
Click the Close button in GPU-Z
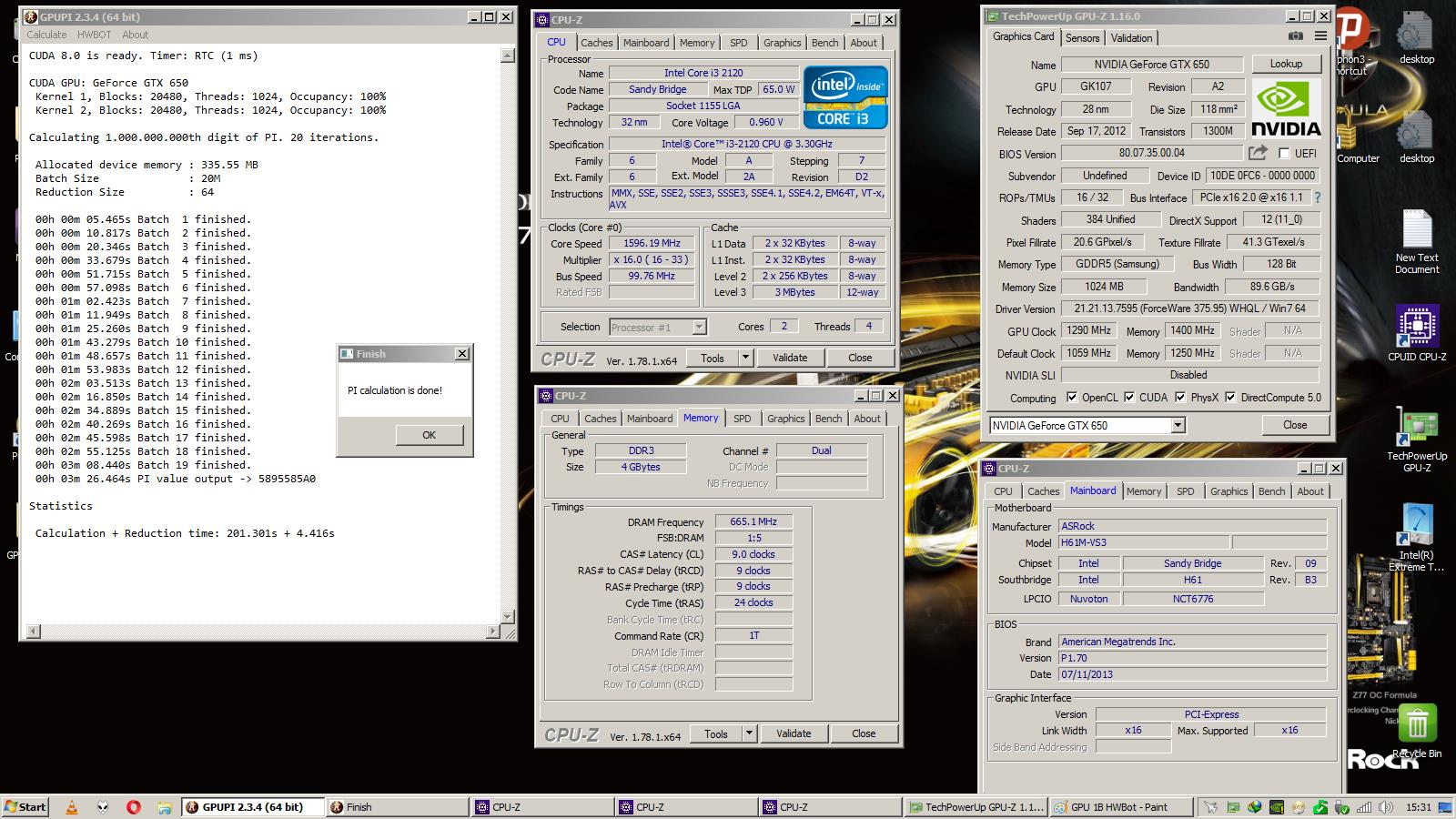pyautogui.click(x=1295, y=425)
